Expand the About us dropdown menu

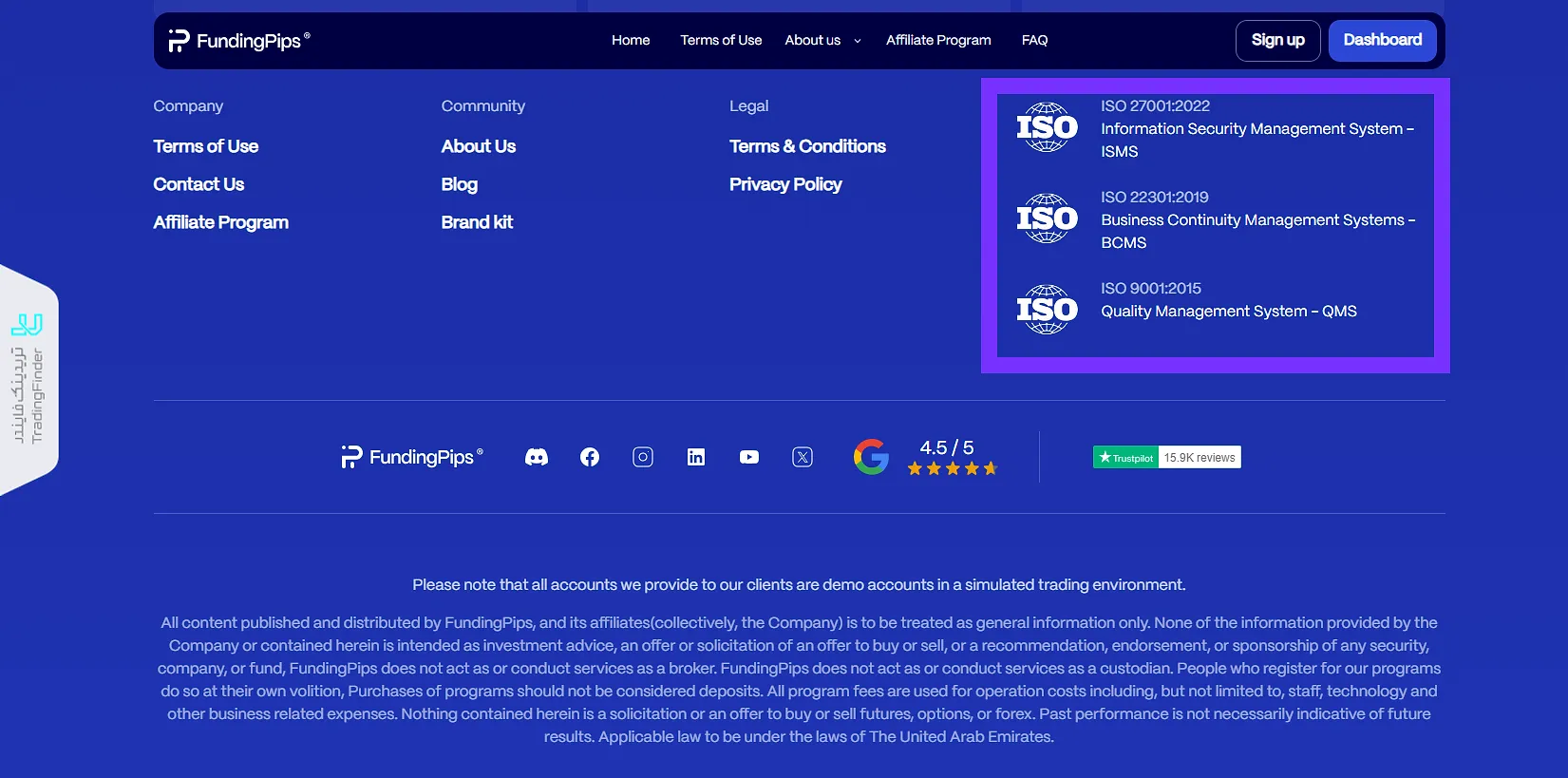pyautogui.click(x=822, y=41)
